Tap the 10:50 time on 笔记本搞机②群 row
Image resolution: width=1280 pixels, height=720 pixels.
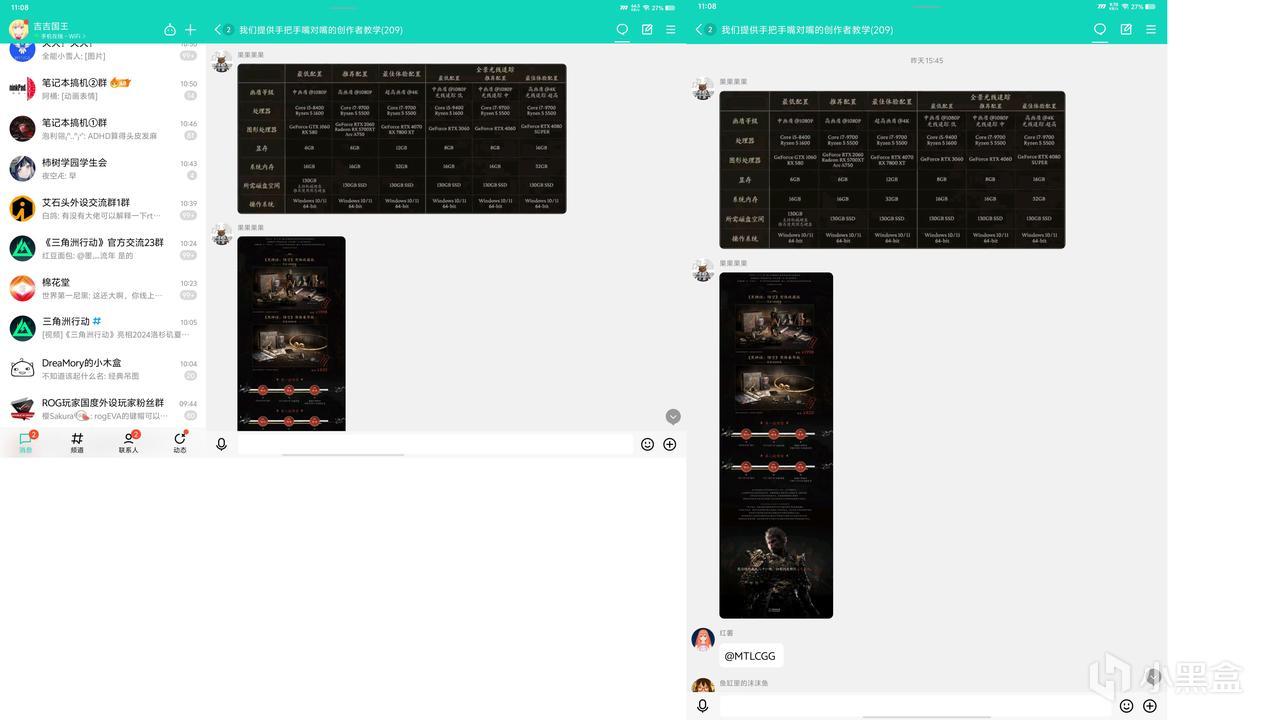(188, 84)
